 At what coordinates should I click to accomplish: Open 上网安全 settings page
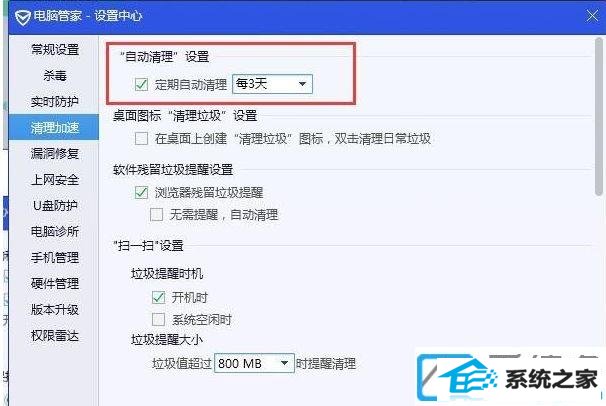(x=54, y=179)
